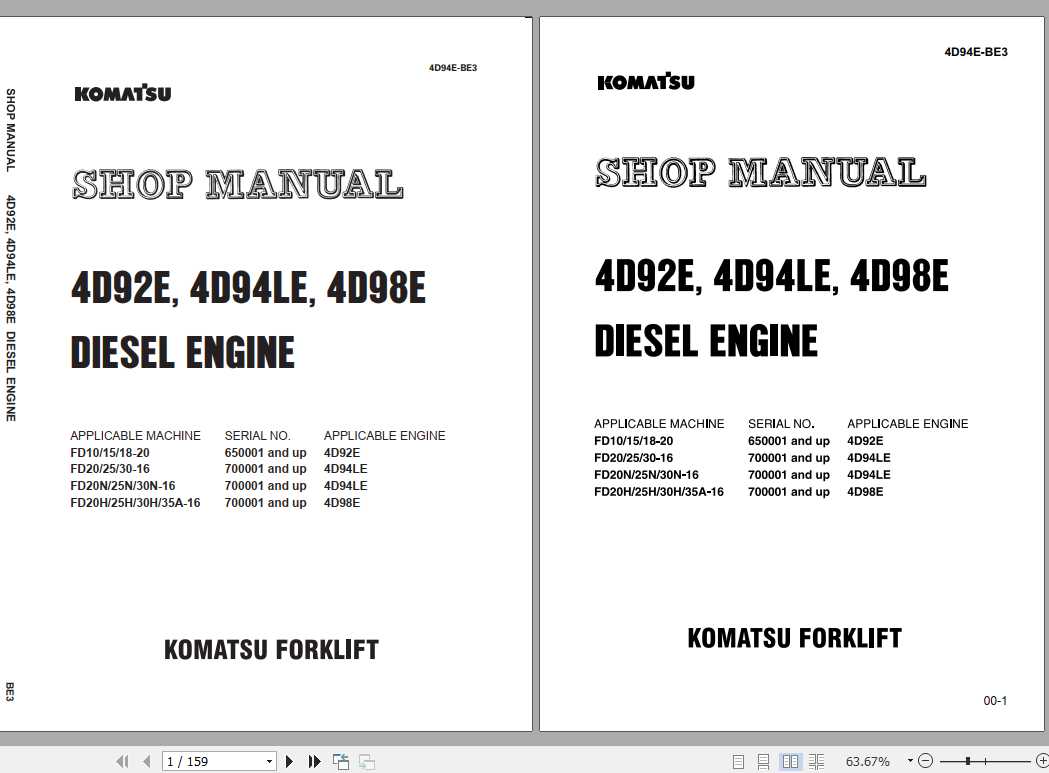This screenshot has height=773, width=1049.
Task: Click the next page arrow icon
Action: tap(289, 761)
